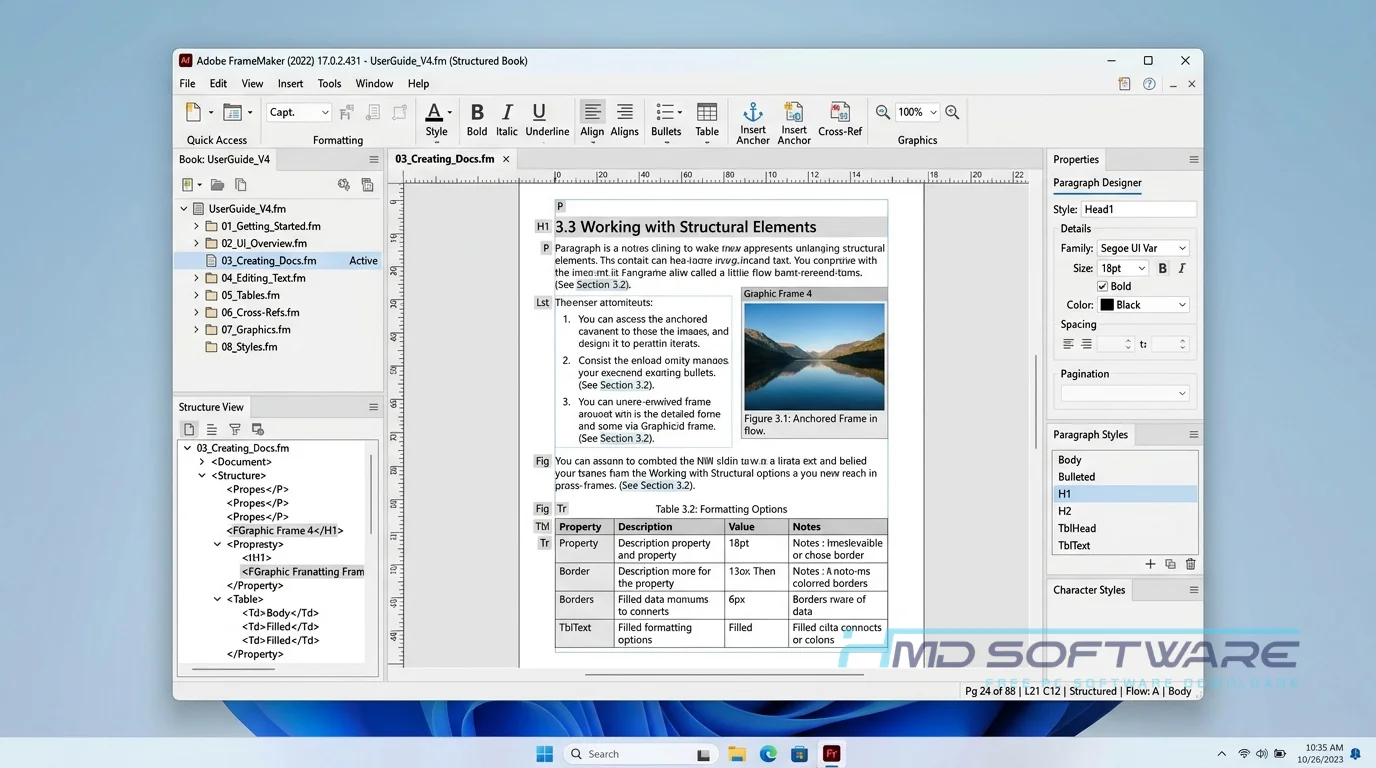Click the blue Insert Anchor icon
Image resolution: width=1376 pixels, height=768 pixels.
pos(753,111)
